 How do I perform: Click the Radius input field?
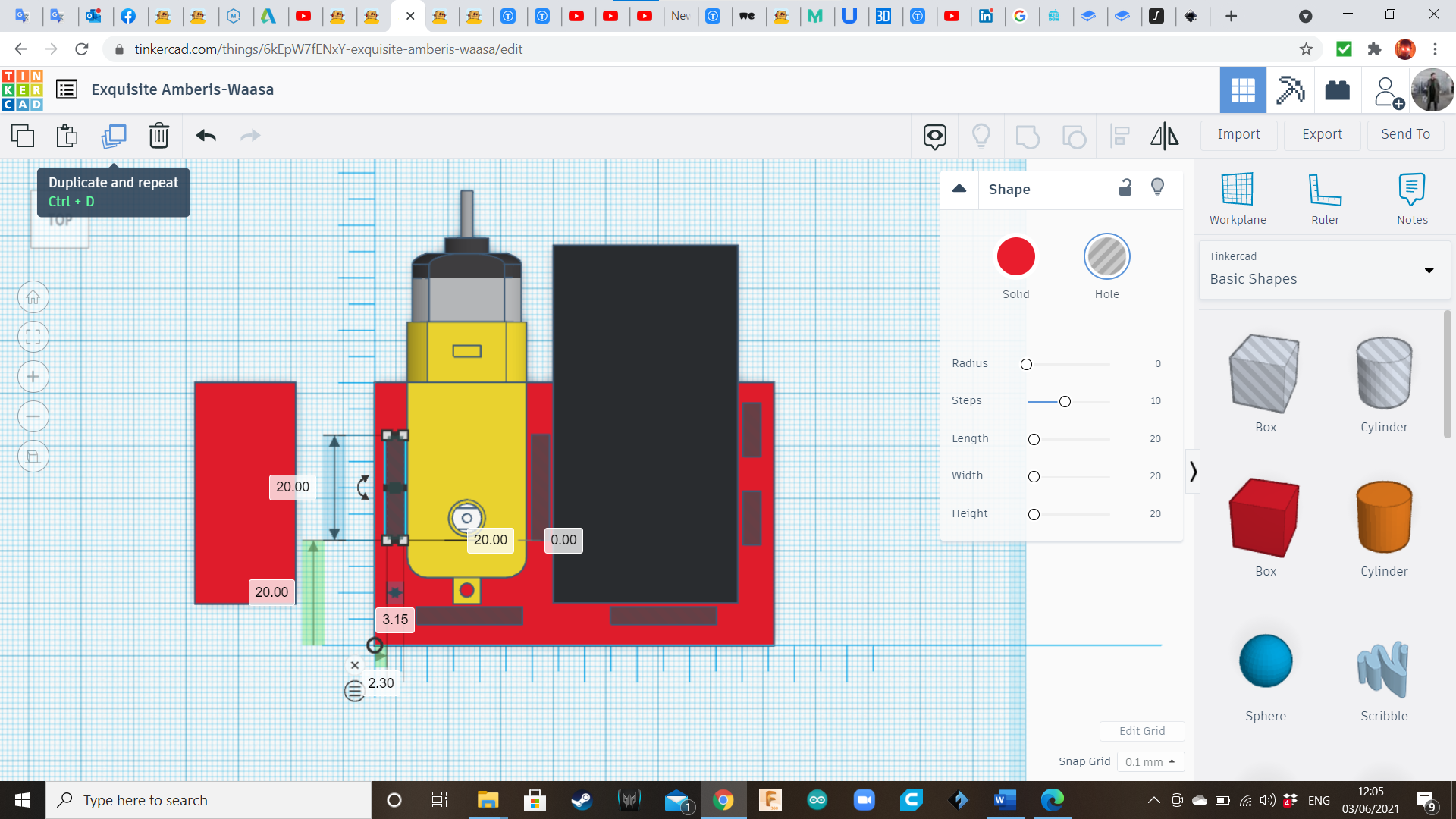(1157, 362)
